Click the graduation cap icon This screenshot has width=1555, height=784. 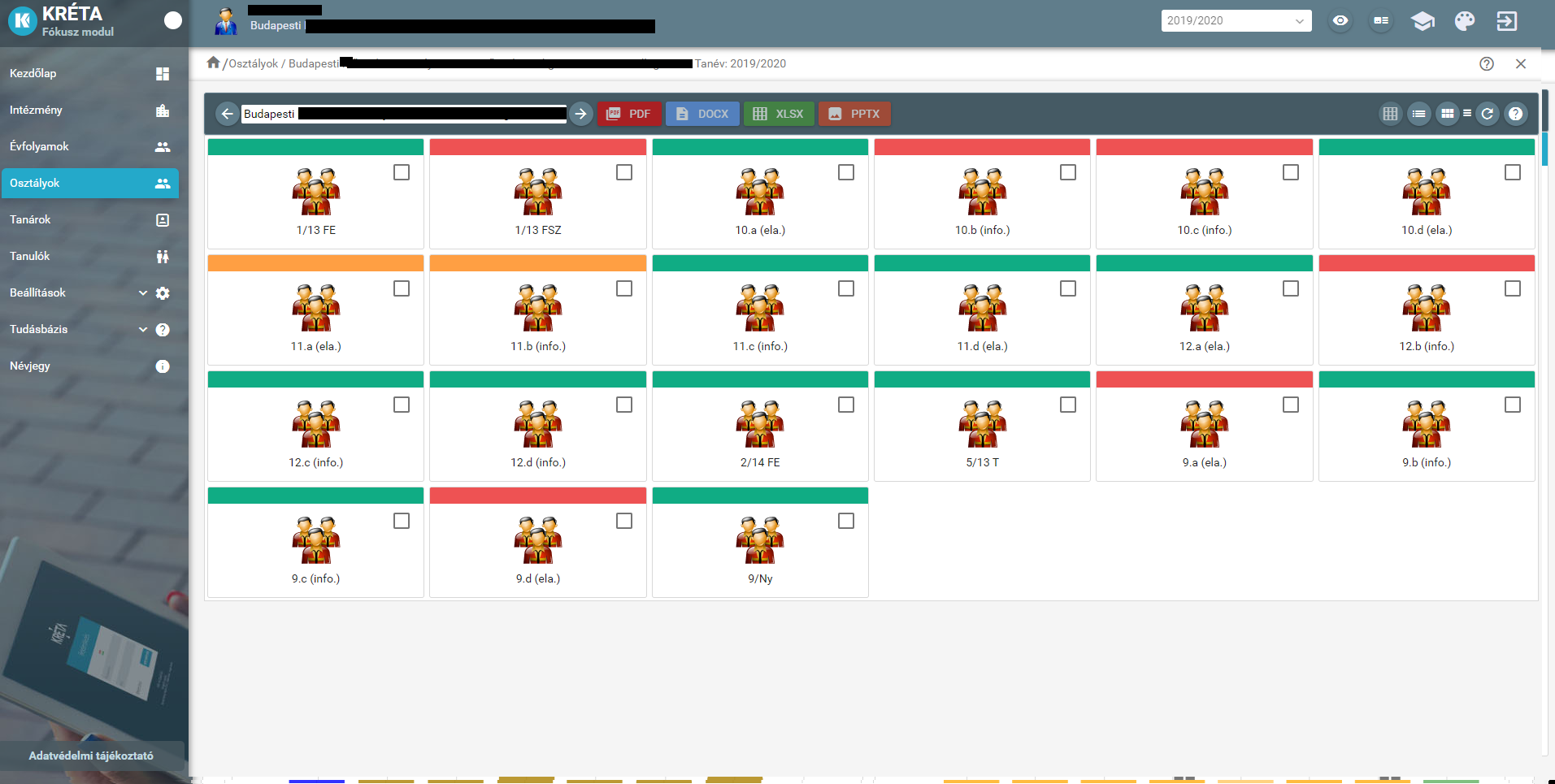[x=1423, y=21]
